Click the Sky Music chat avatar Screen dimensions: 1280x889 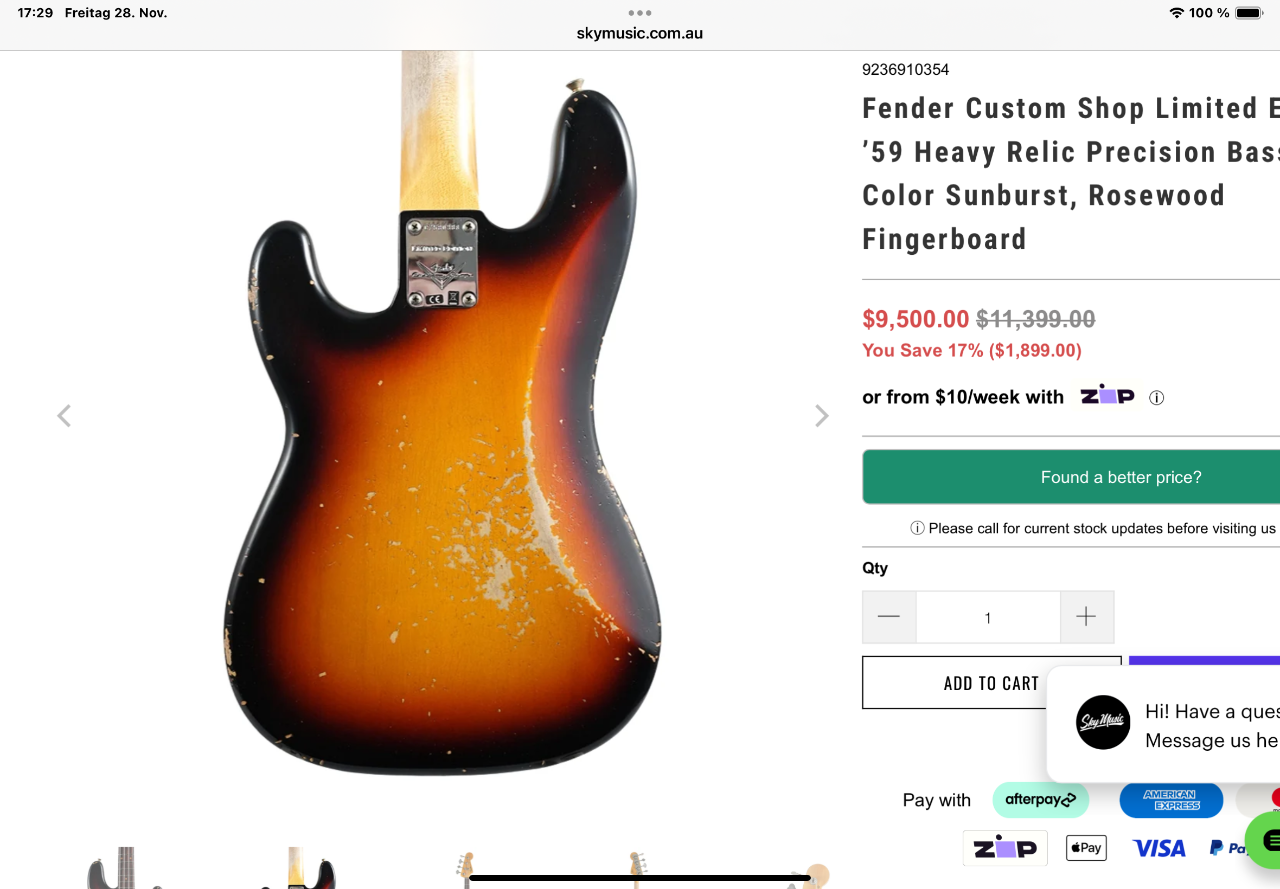point(1103,722)
